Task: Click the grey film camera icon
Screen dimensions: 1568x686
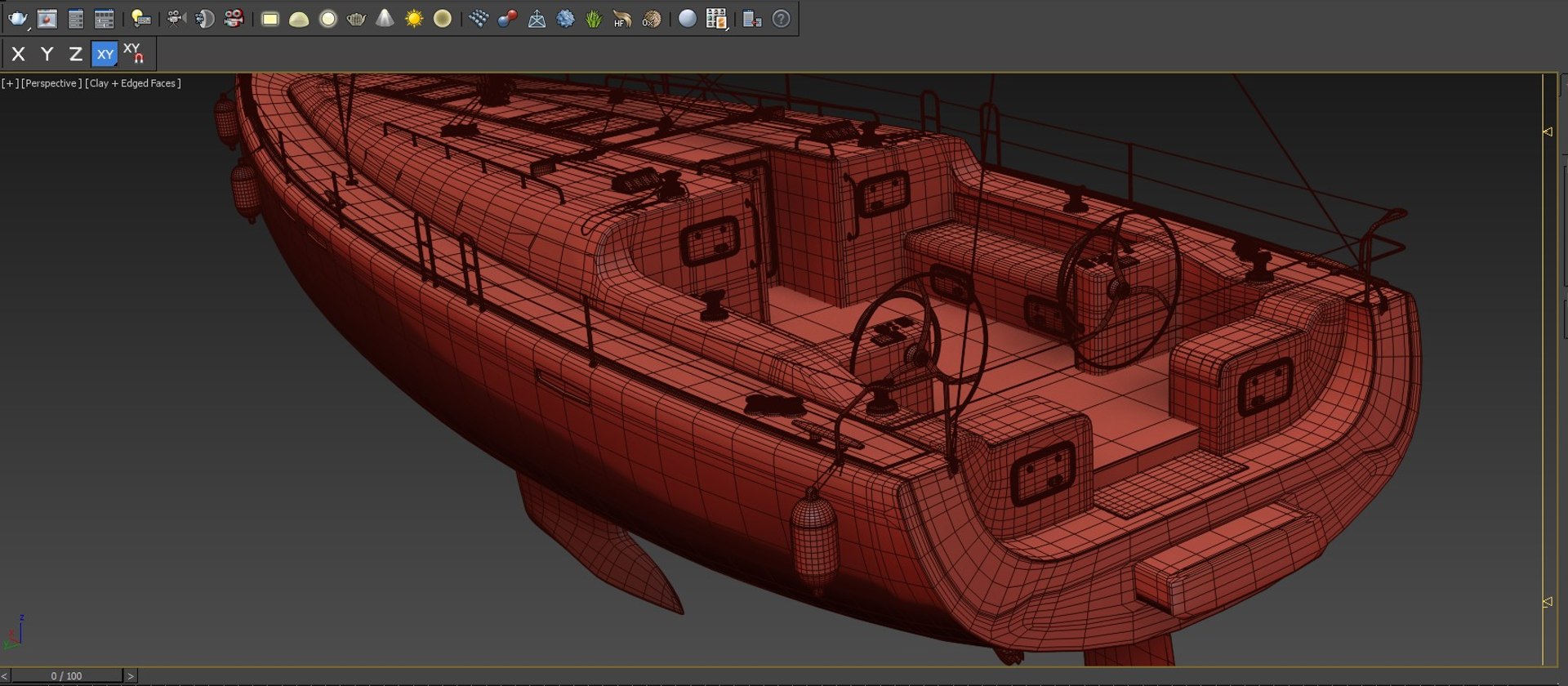Action: 176,19
